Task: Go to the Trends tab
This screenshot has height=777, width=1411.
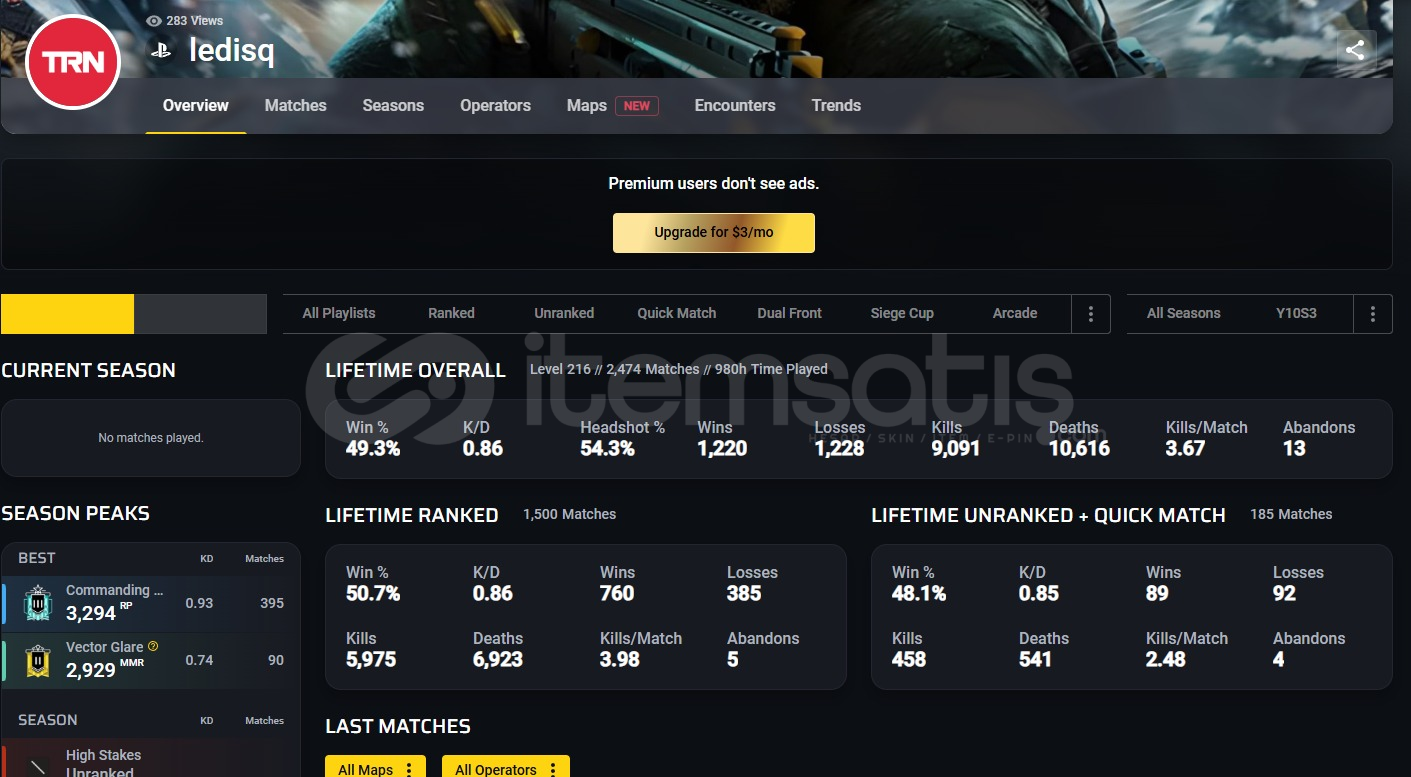Action: [836, 106]
